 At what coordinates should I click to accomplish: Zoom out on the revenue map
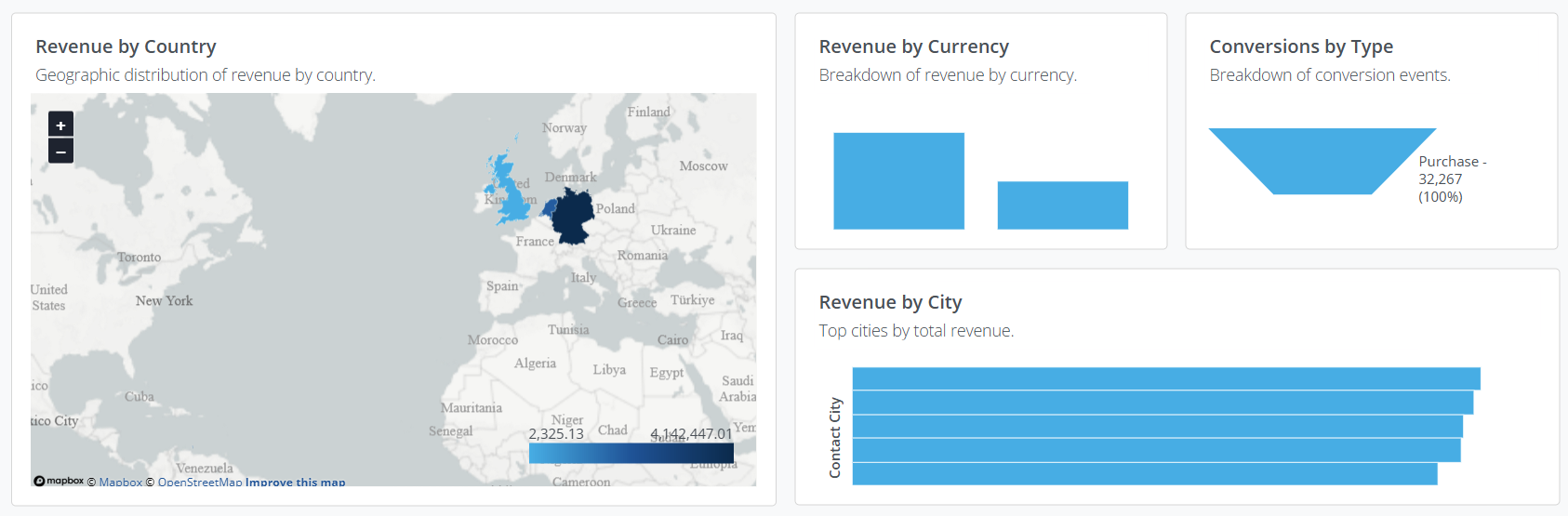click(x=60, y=151)
